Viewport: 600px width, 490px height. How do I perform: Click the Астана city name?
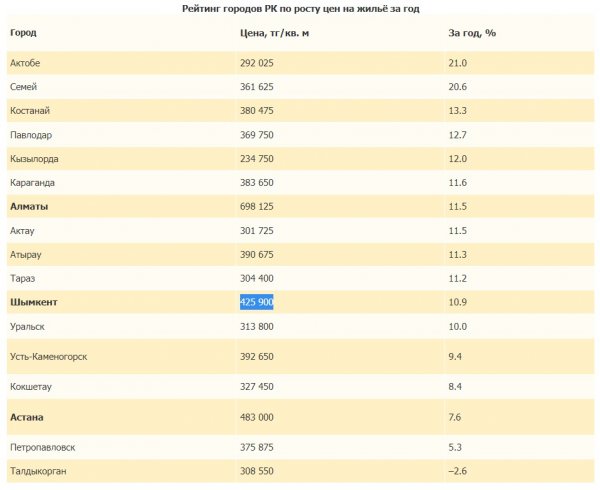tap(27, 416)
